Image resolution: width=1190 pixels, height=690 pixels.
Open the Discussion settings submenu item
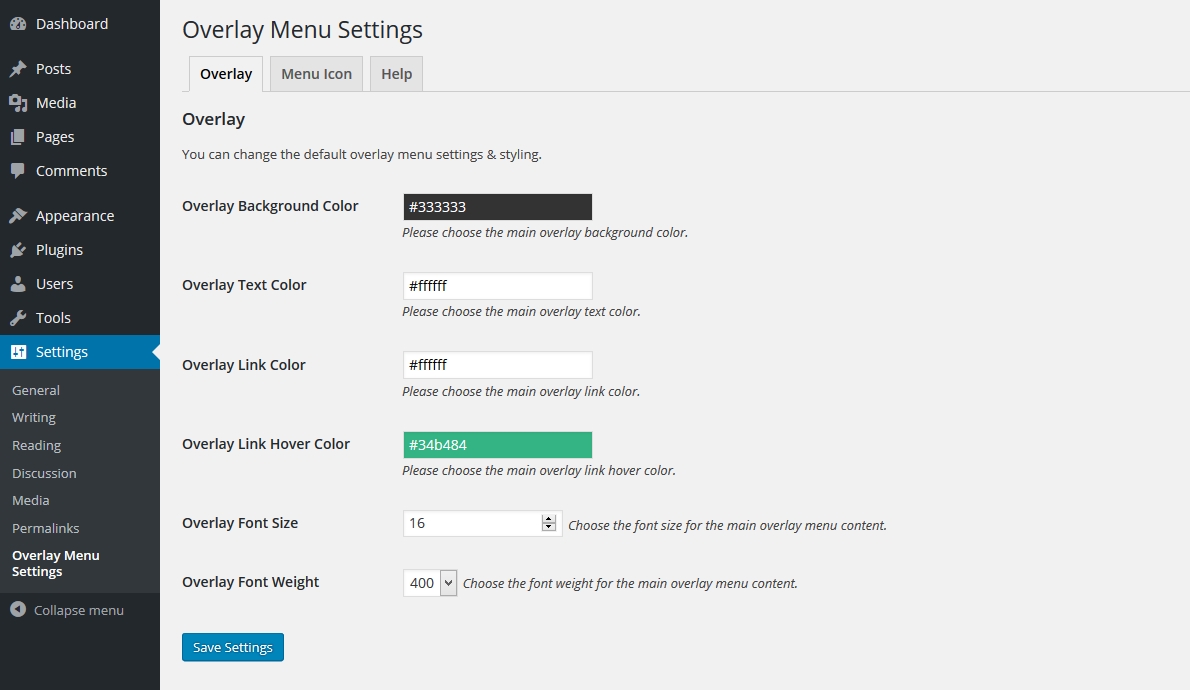(44, 473)
